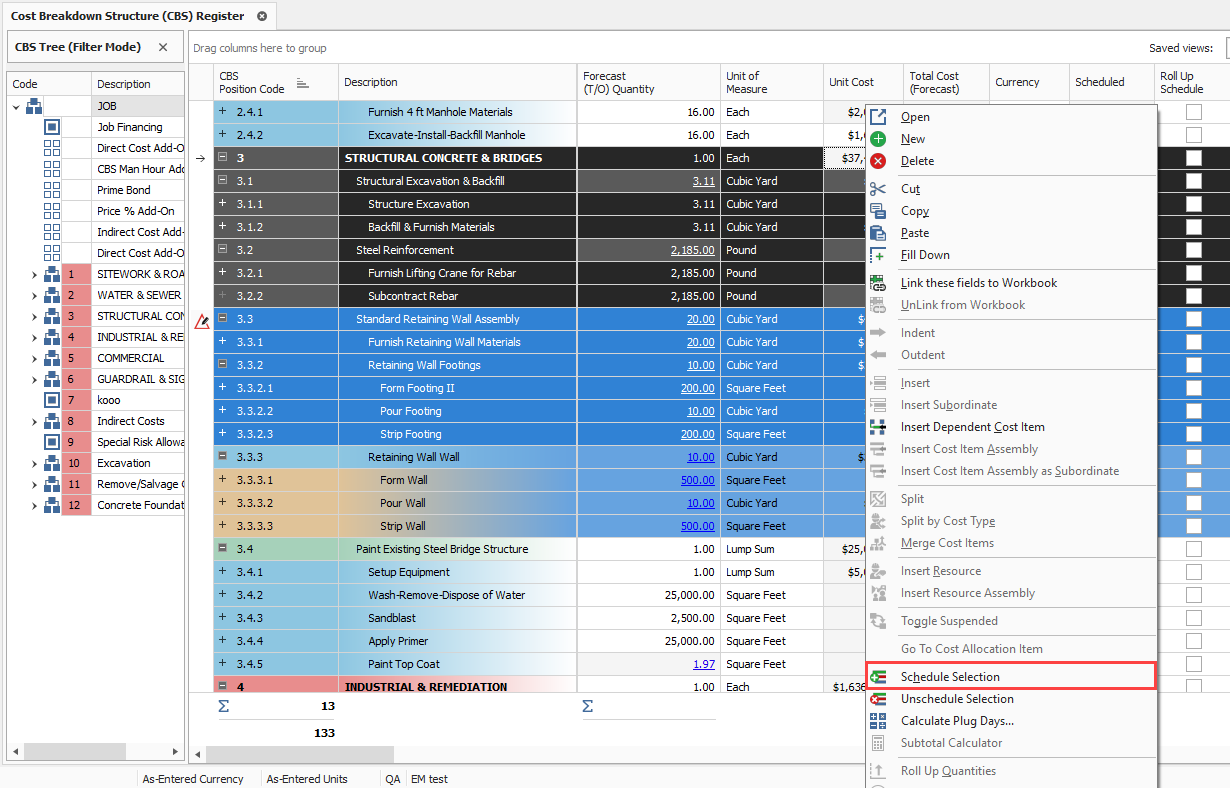Click the red Delete icon in context menu
This screenshot has width=1230, height=788.
point(878,161)
